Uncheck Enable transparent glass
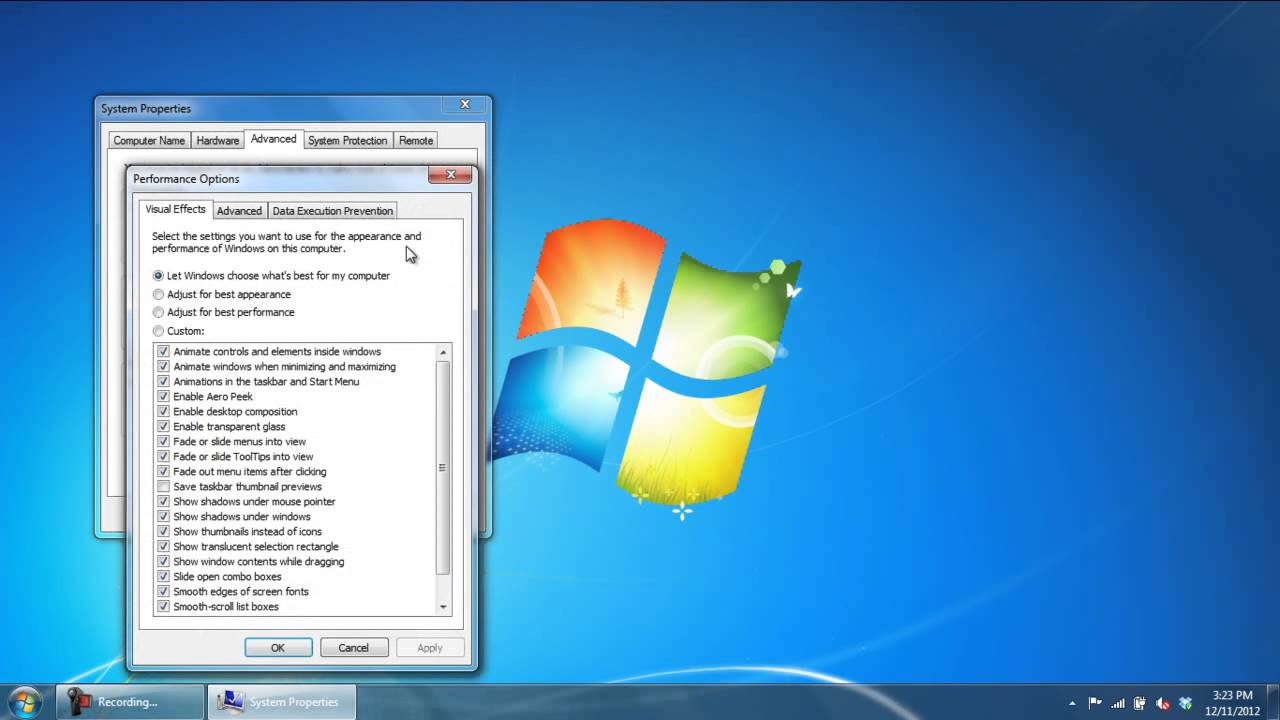This screenshot has height=720, width=1280. 164,427
